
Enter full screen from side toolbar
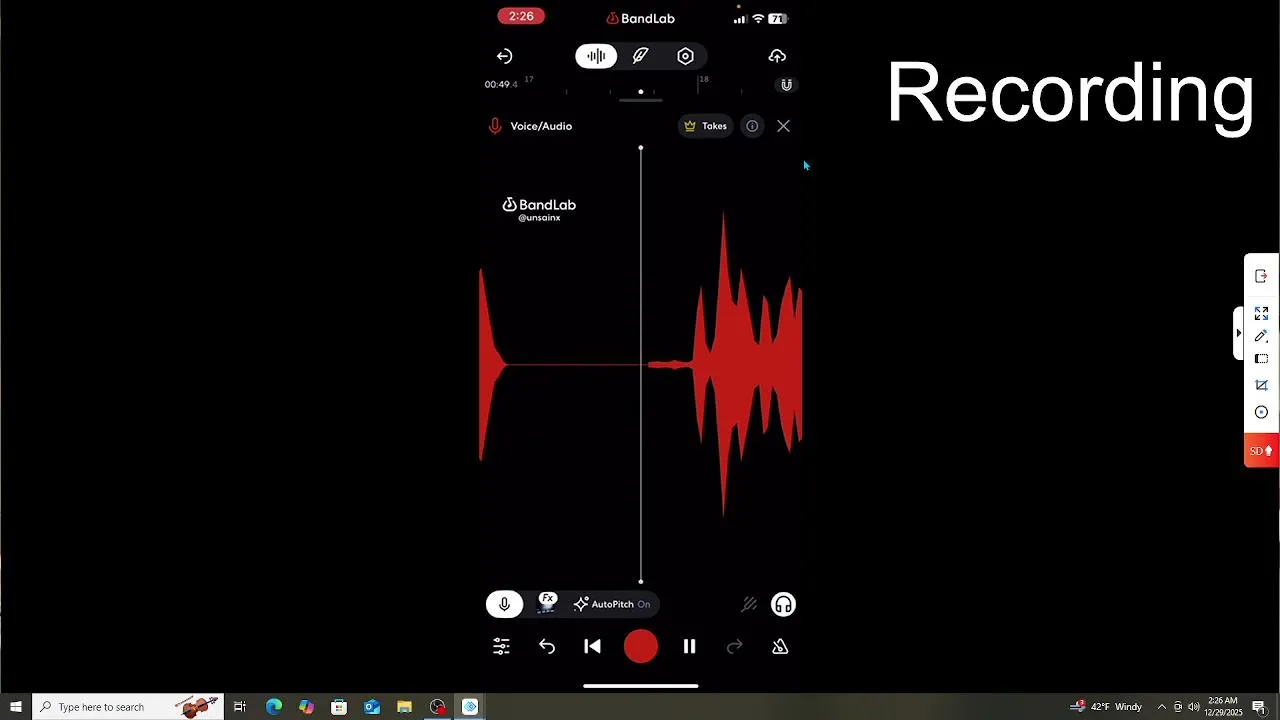pos(1261,313)
